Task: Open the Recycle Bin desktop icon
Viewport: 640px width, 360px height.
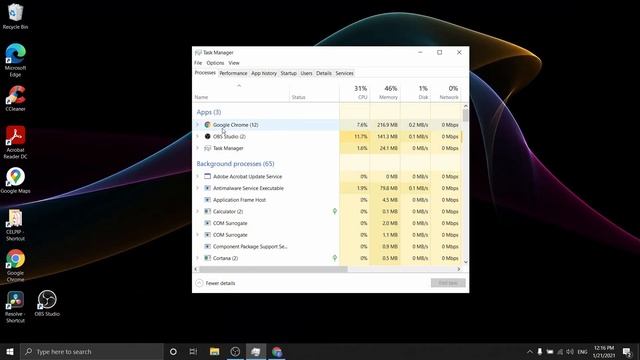Action: click(15, 16)
